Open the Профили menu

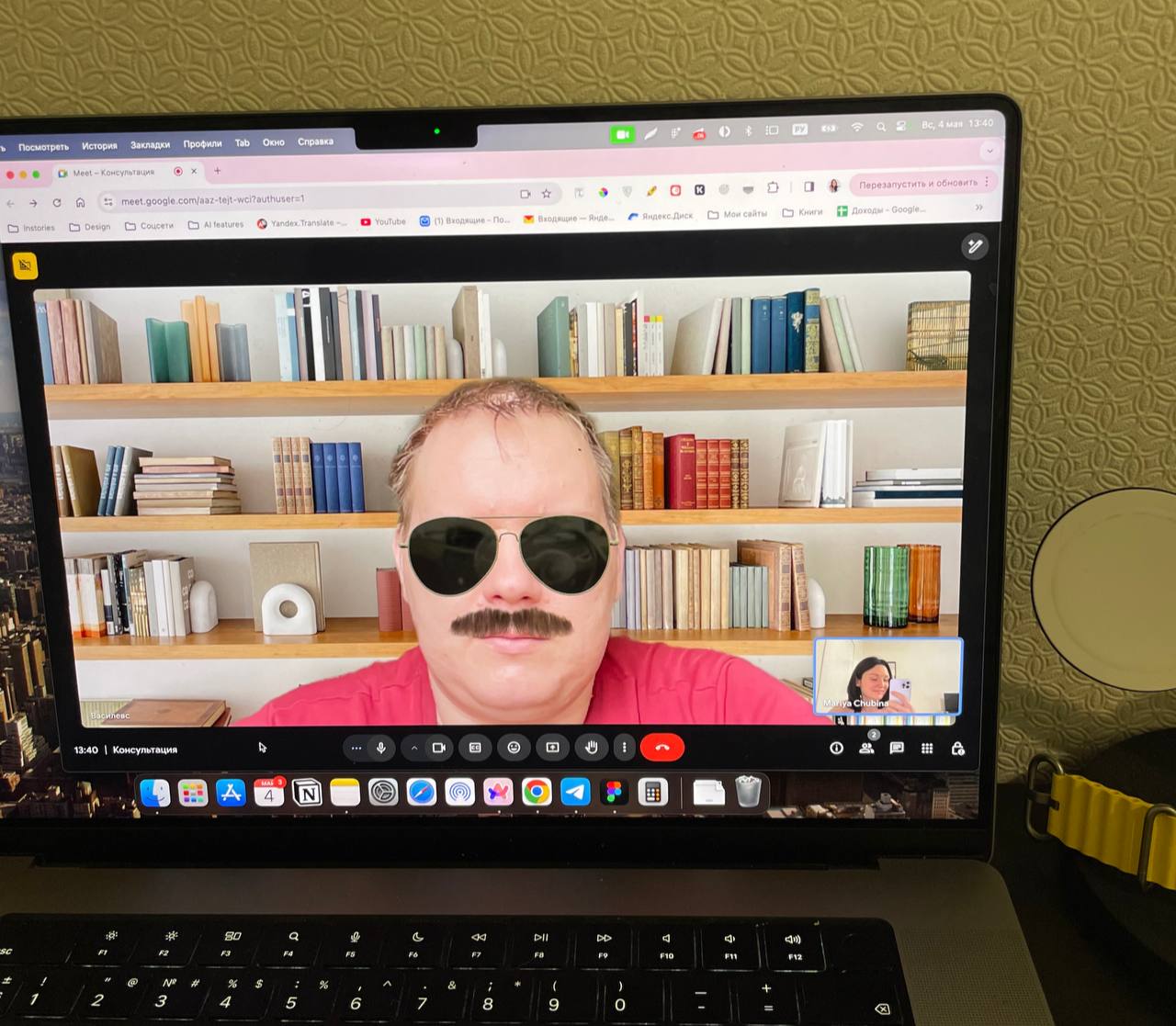coord(202,144)
